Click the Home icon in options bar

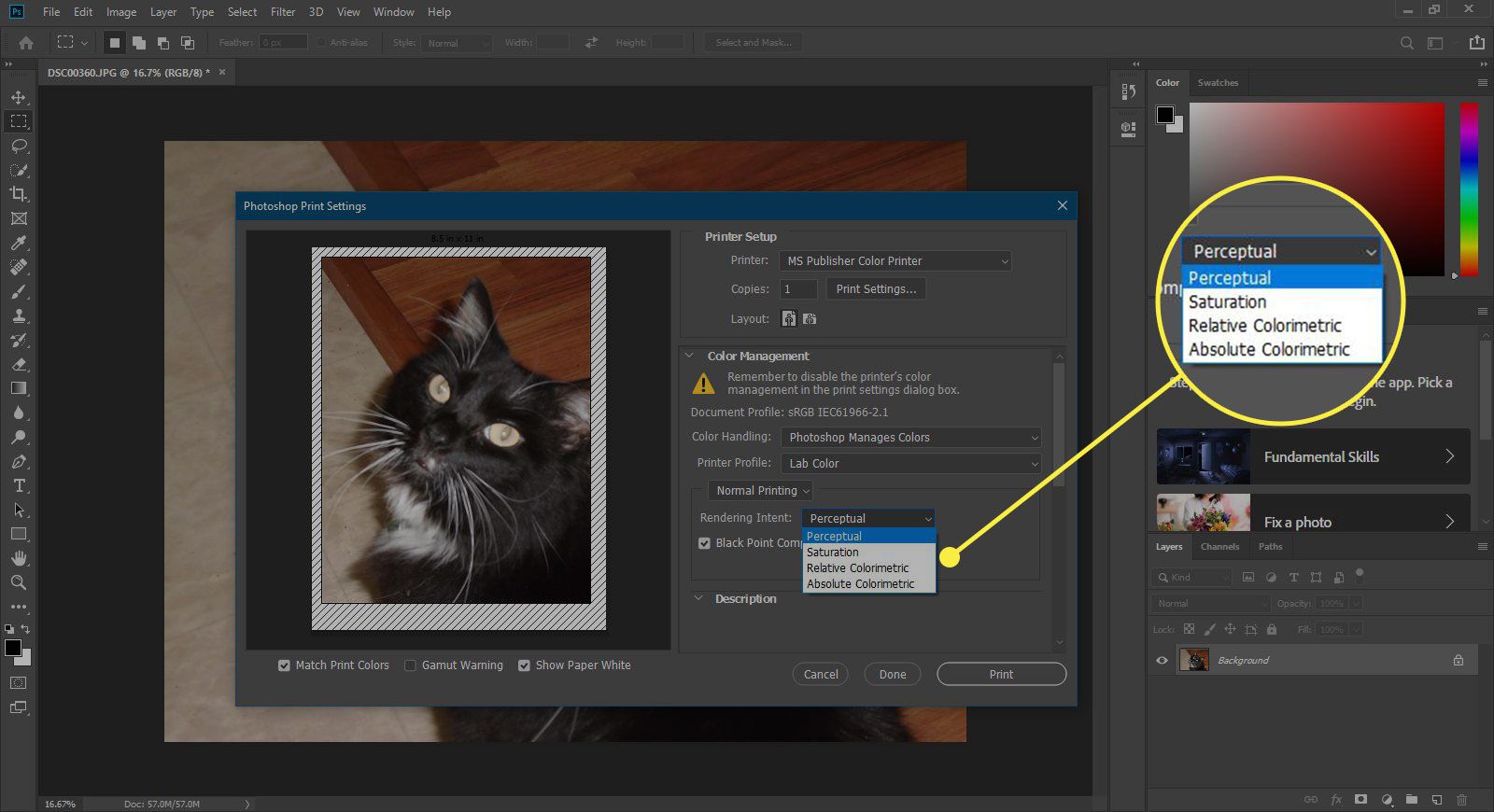click(x=26, y=43)
